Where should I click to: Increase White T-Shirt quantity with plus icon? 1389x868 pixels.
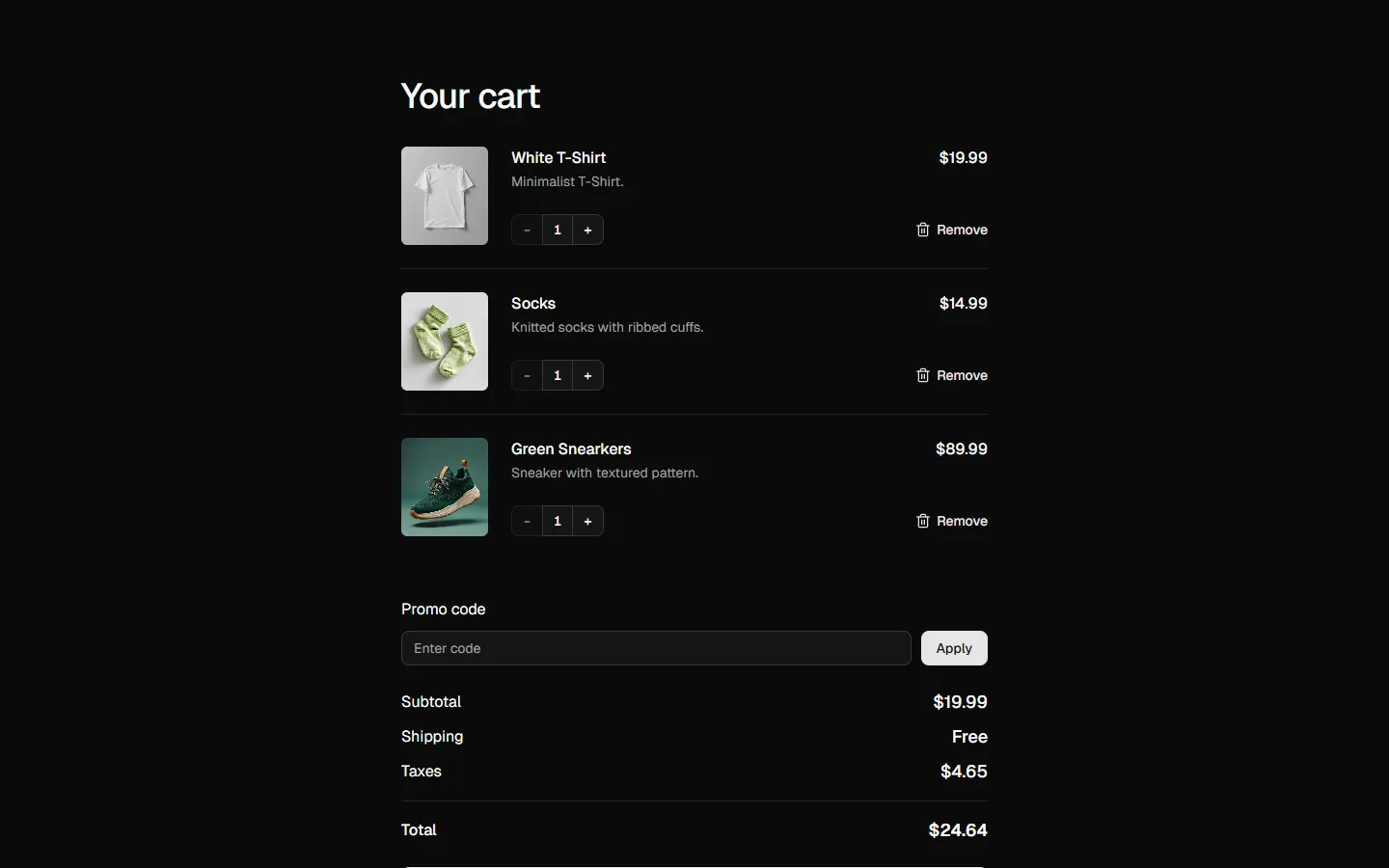[x=587, y=230]
